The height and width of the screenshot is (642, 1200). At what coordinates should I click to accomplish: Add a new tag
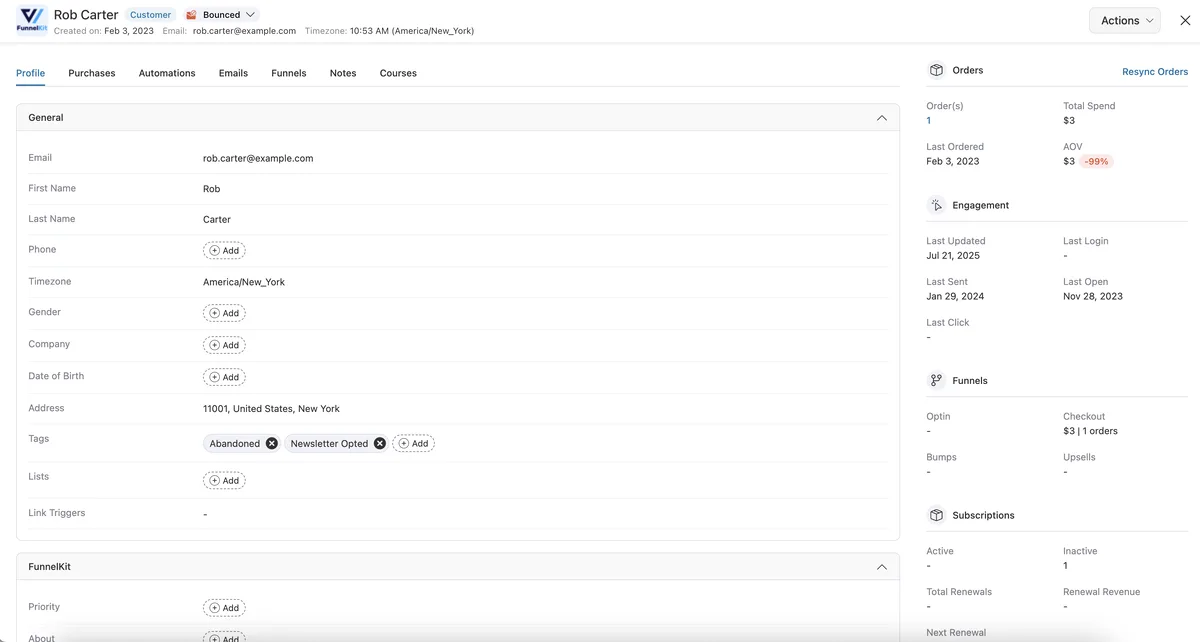click(x=413, y=443)
